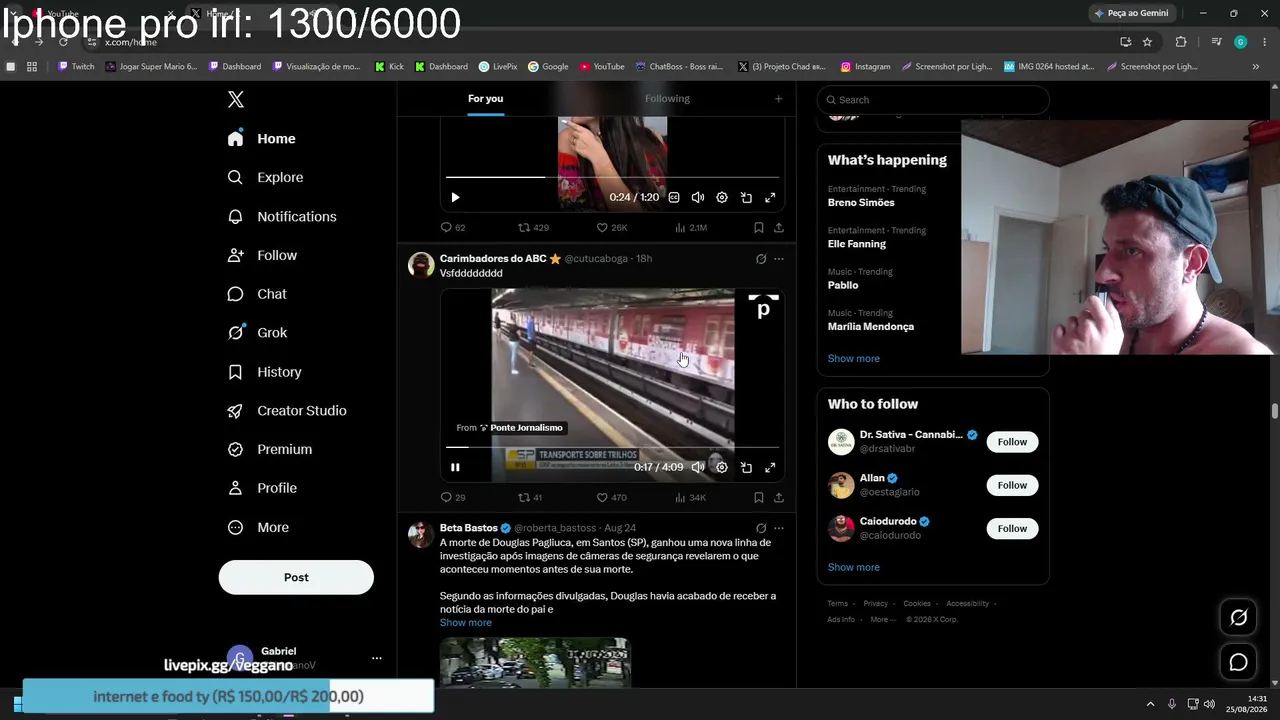Open the Kick bookmark in bookmarks bar
This screenshot has height=720, width=1280.
tap(390, 67)
